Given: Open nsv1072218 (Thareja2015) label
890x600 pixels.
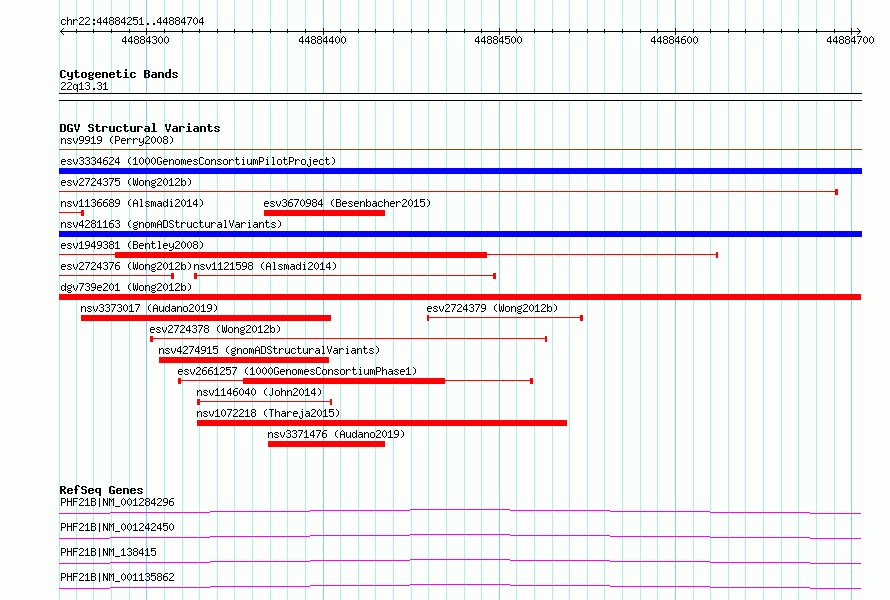Looking at the screenshot, I should 268,413.
